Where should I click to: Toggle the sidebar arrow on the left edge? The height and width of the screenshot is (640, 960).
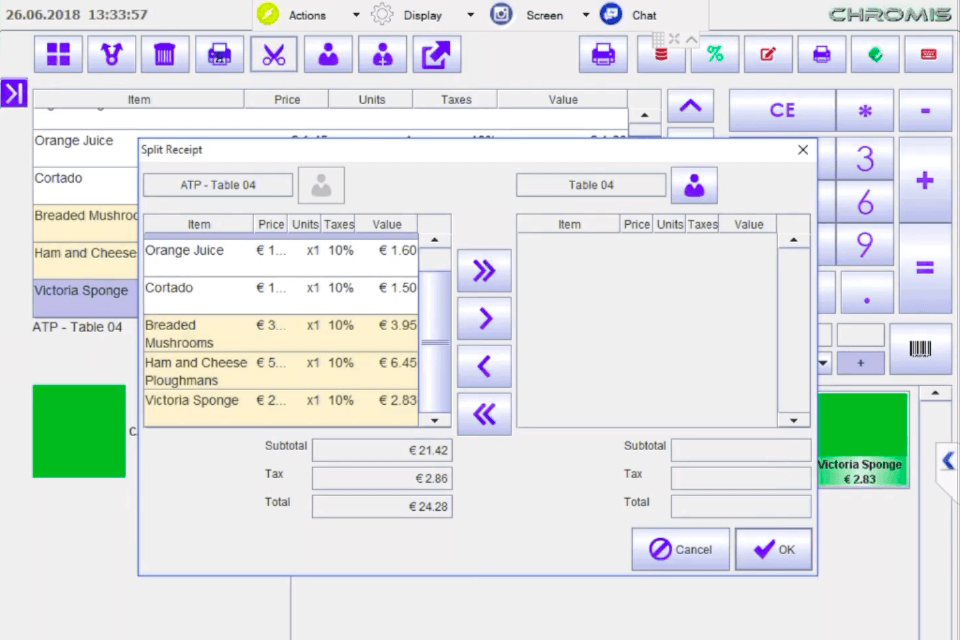[x=13, y=92]
